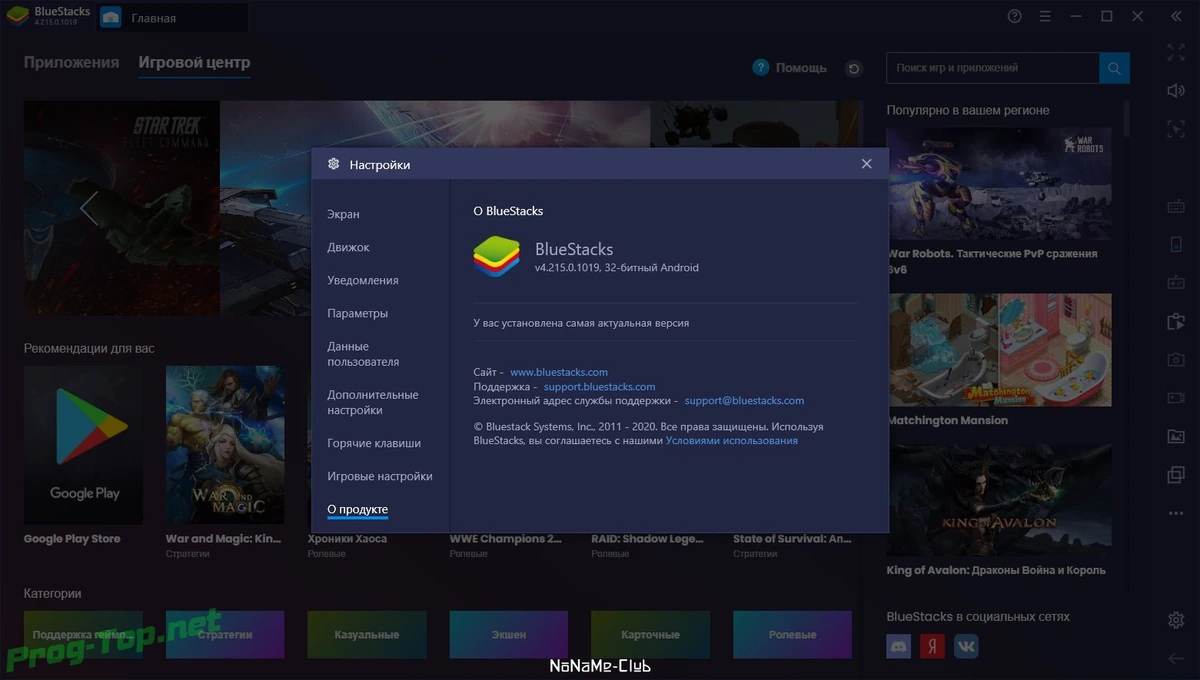Open Matchington Mansion game thumbnail

(999, 350)
